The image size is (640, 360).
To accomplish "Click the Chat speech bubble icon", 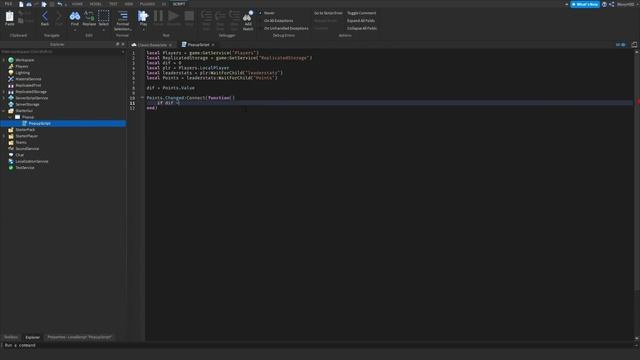I will tap(11, 155).
